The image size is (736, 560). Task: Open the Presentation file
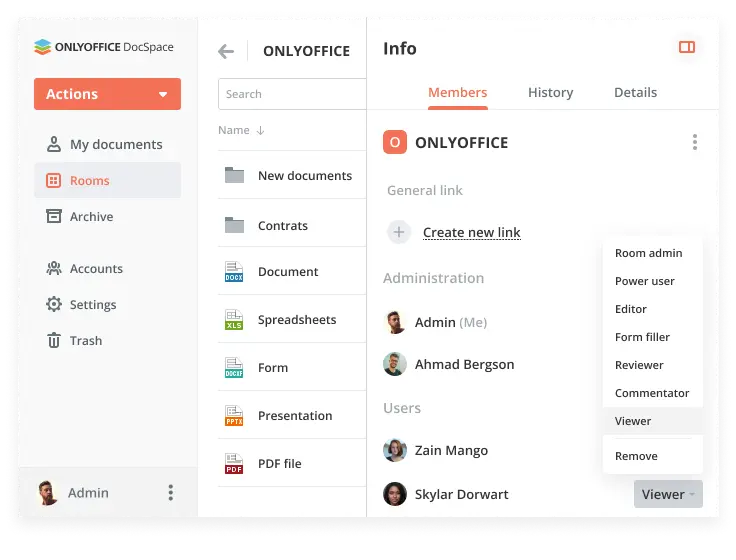point(292,415)
